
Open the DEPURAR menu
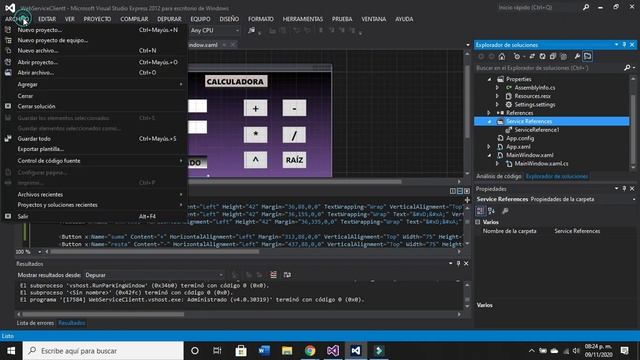[x=169, y=19]
